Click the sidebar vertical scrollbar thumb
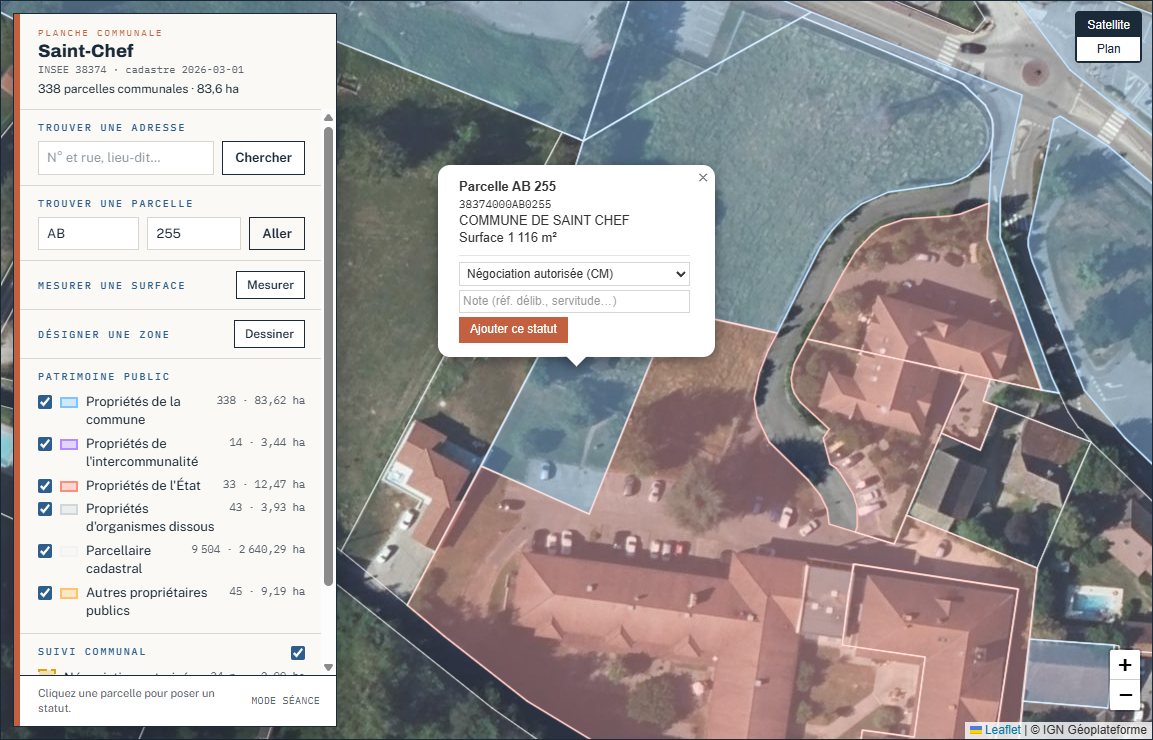1153x740 pixels. 328,357
